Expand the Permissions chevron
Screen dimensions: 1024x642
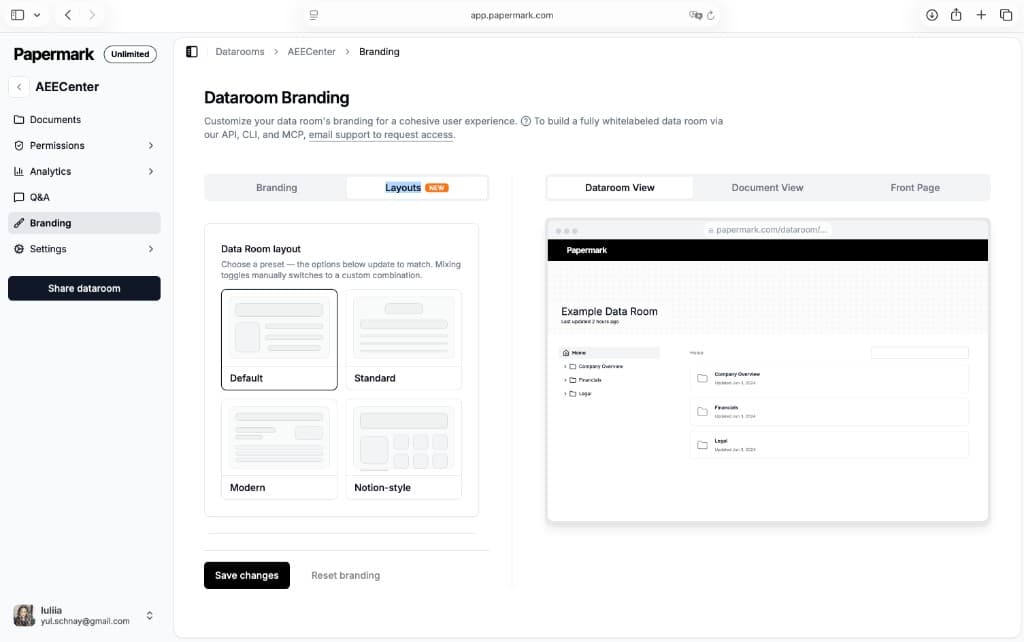pos(151,146)
